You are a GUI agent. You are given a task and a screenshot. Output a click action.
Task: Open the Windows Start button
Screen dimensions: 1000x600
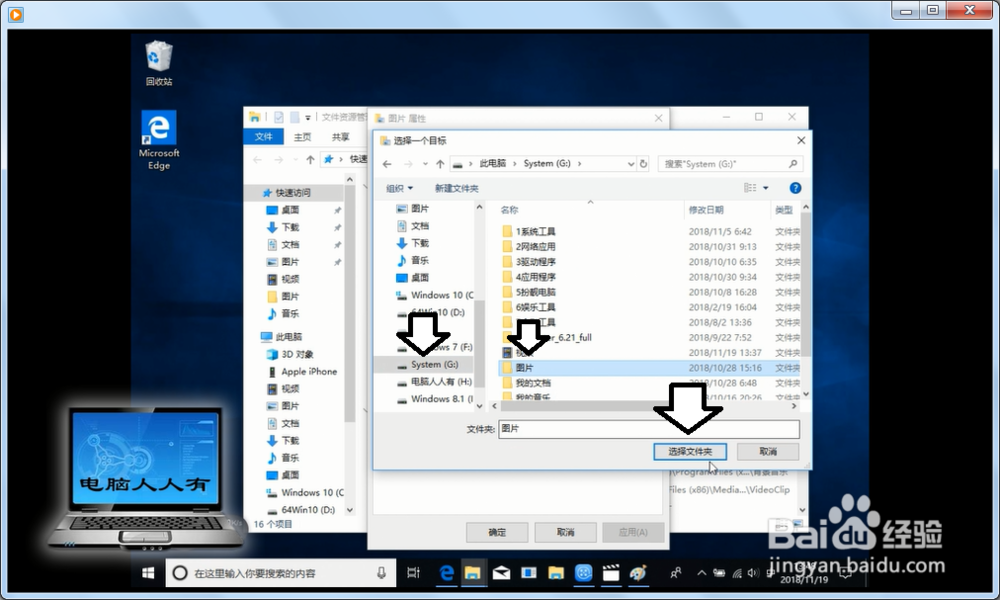148,573
